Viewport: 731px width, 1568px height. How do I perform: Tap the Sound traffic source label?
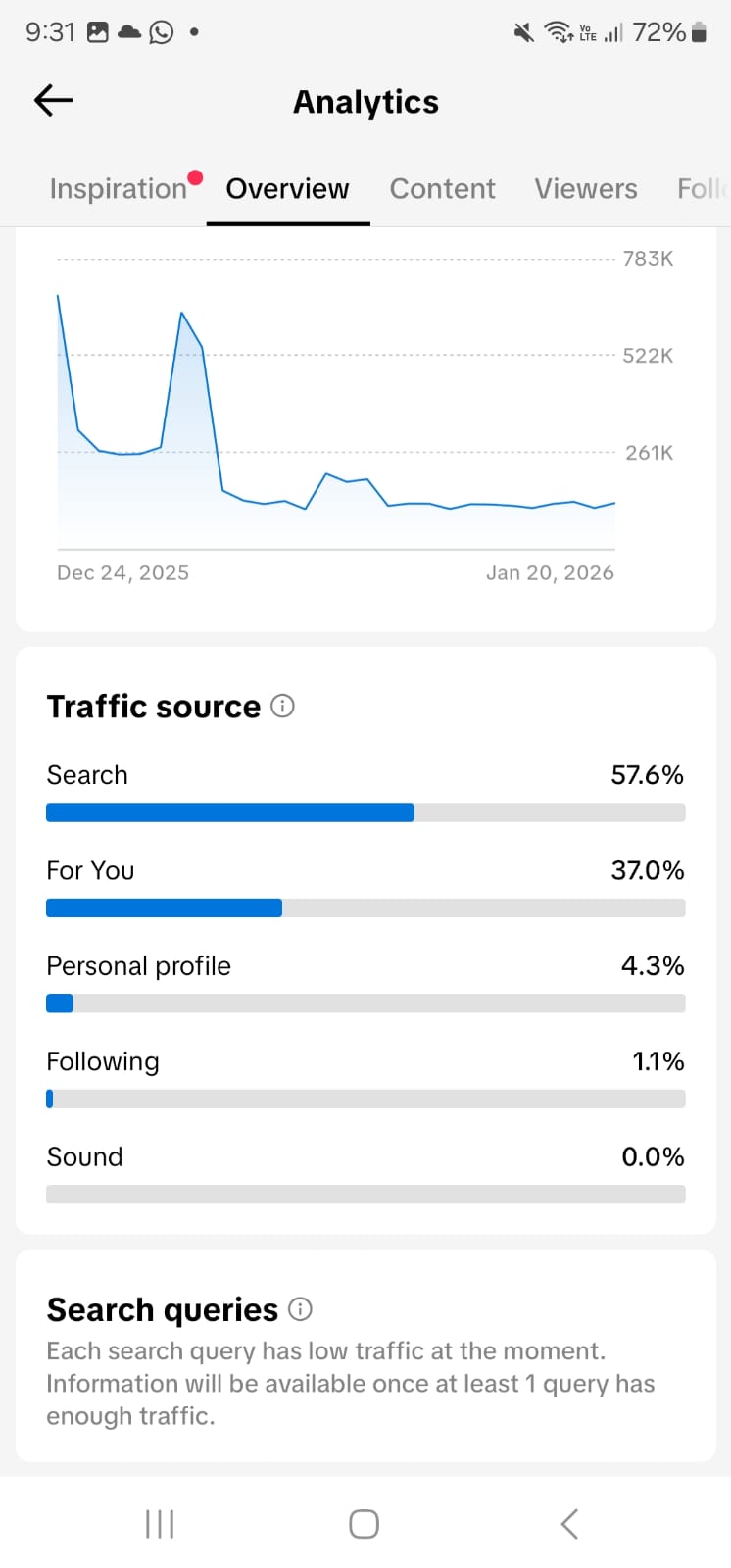[x=85, y=1156]
